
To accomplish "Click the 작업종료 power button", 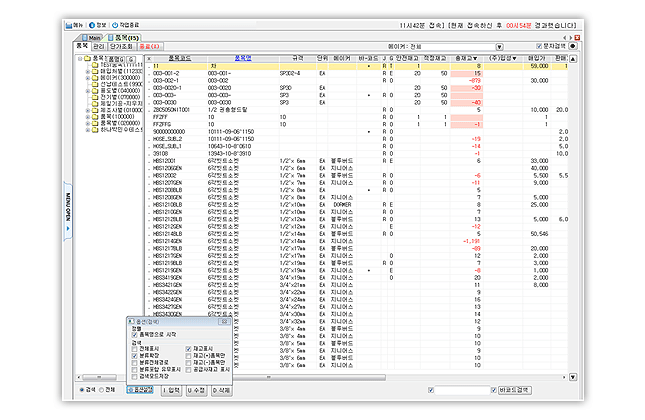I will 125,25.
